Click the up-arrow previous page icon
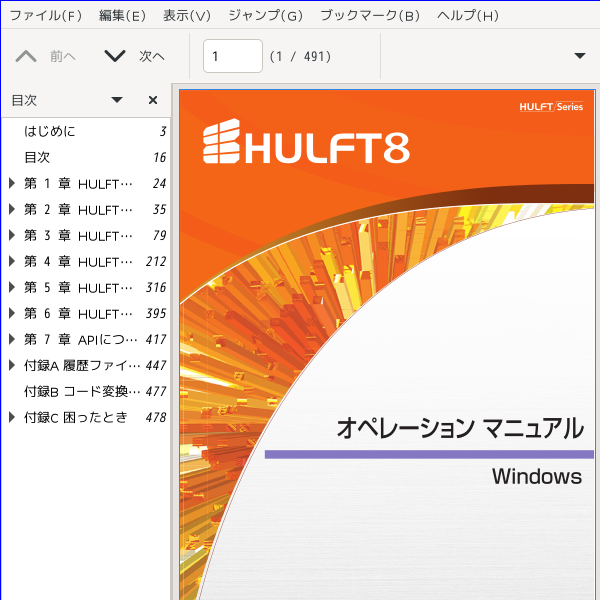Viewport: 600px width, 600px height. pos(26,56)
